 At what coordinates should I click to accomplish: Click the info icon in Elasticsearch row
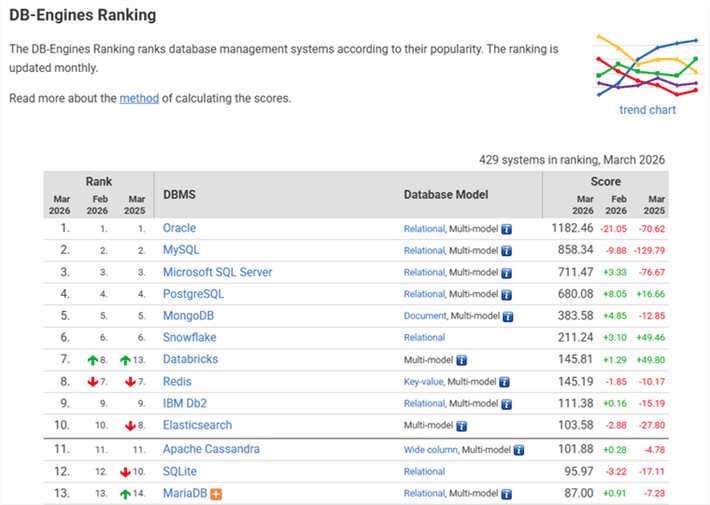coord(461,426)
